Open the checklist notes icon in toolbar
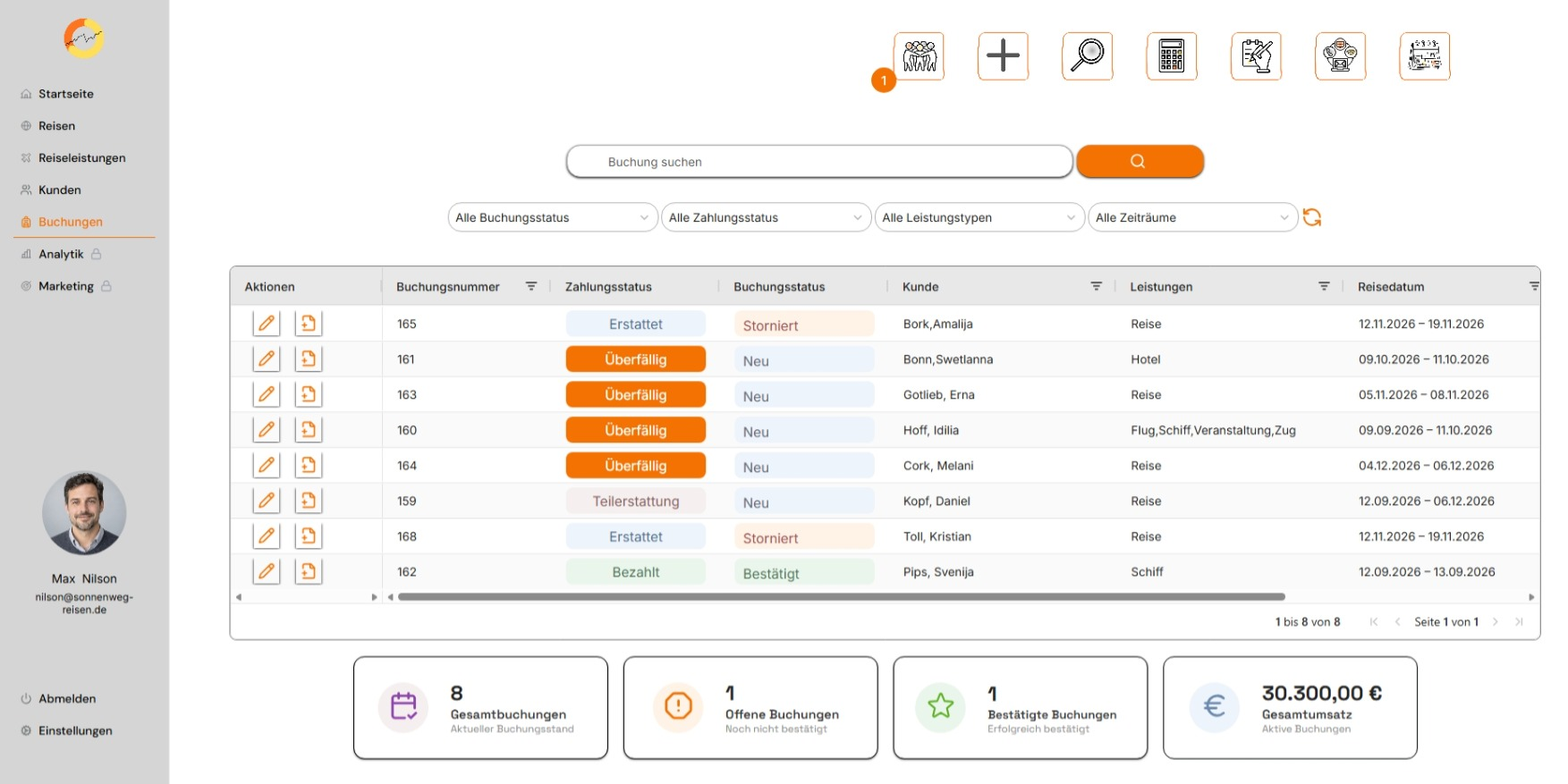Image resolution: width=1568 pixels, height=784 pixels. click(x=1256, y=56)
